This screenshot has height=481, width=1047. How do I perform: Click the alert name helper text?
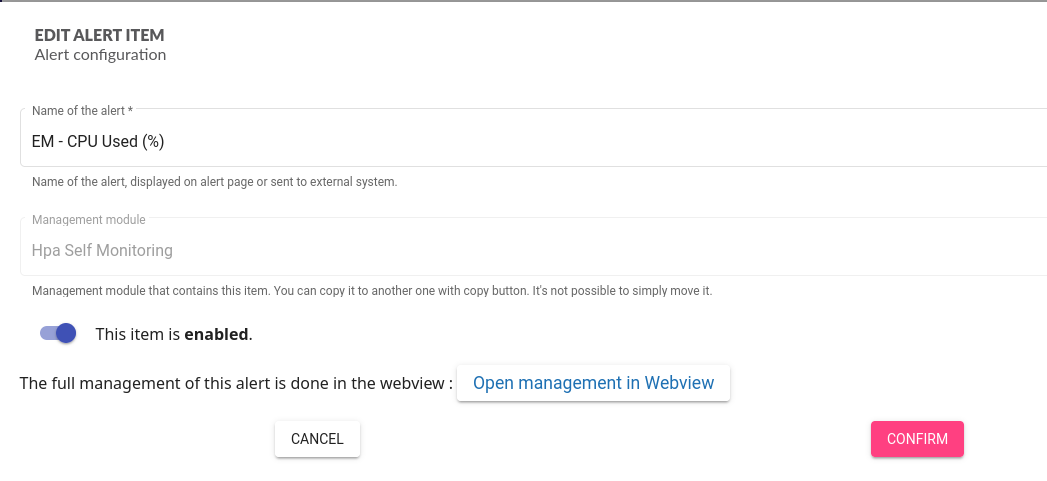[x=214, y=182]
